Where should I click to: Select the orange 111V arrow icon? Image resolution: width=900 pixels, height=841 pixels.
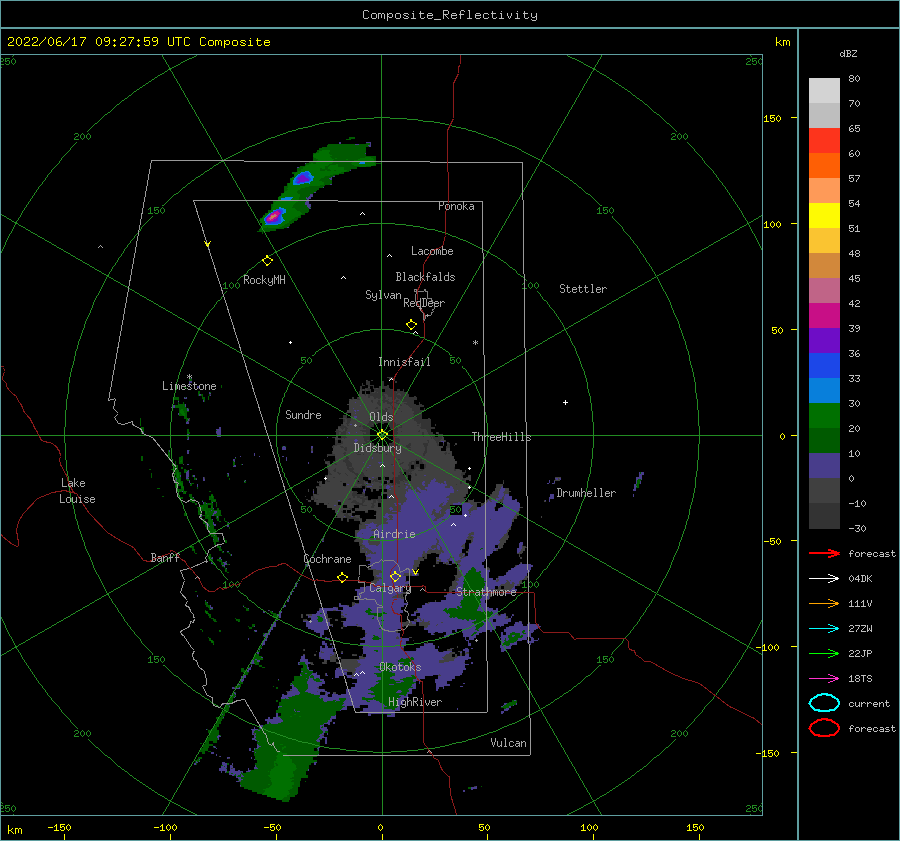[824, 603]
